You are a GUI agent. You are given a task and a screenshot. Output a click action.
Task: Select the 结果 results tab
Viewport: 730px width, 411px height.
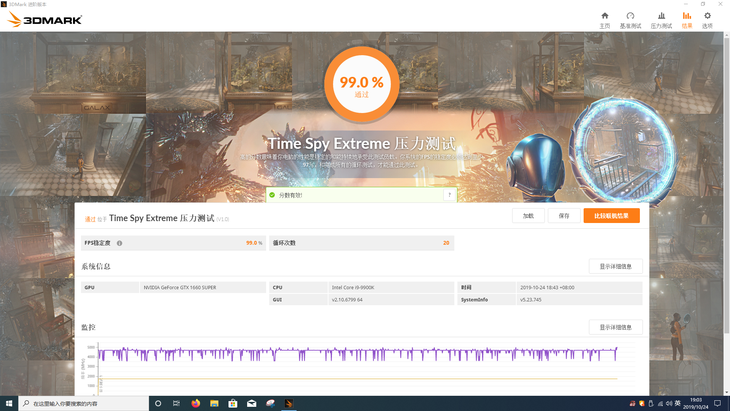point(687,20)
